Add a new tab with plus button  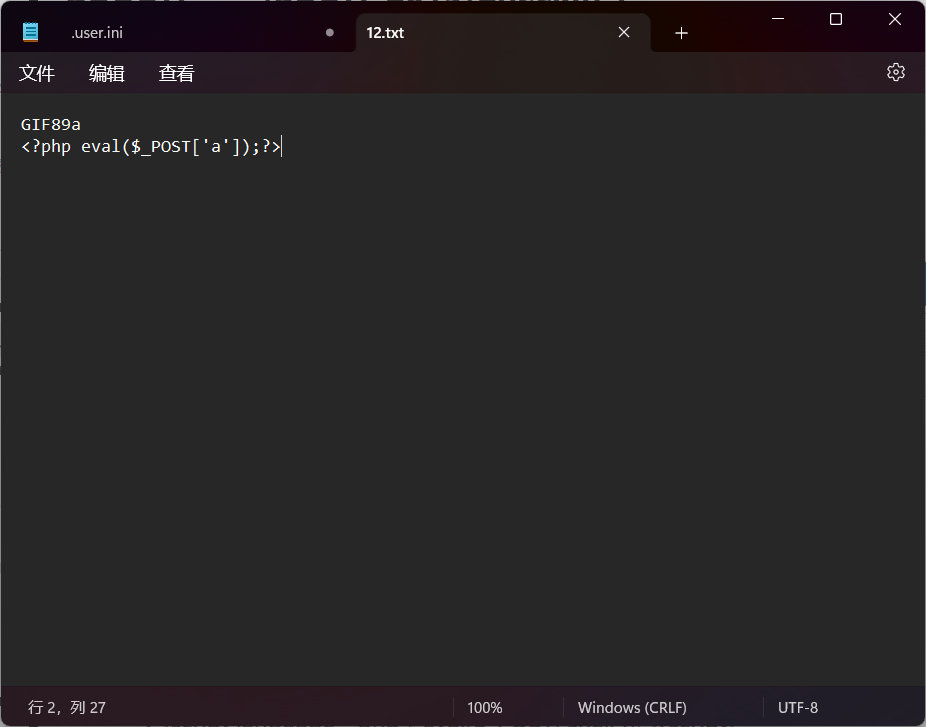(681, 33)
